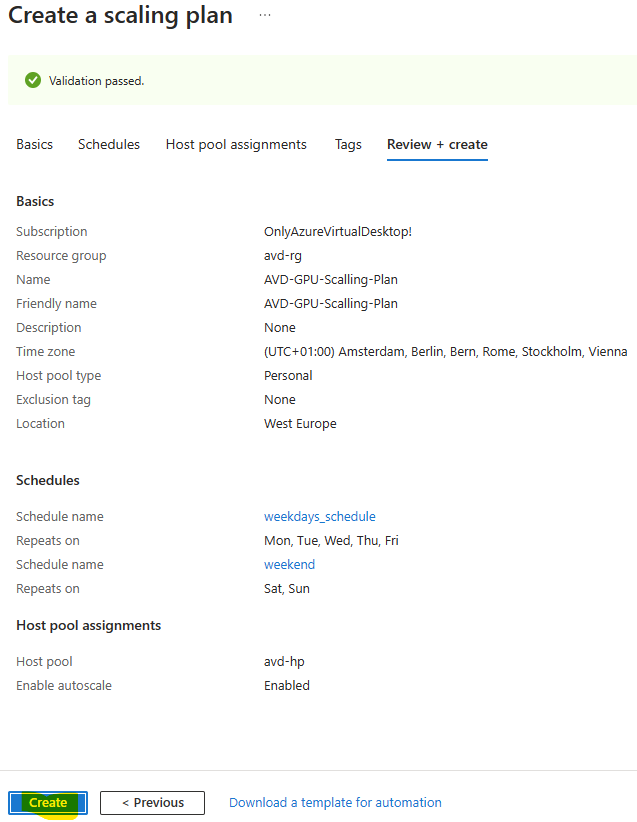The image size is (637, 822).
Task: Select the Review + create tab
Action: click(x=437, y=144)
